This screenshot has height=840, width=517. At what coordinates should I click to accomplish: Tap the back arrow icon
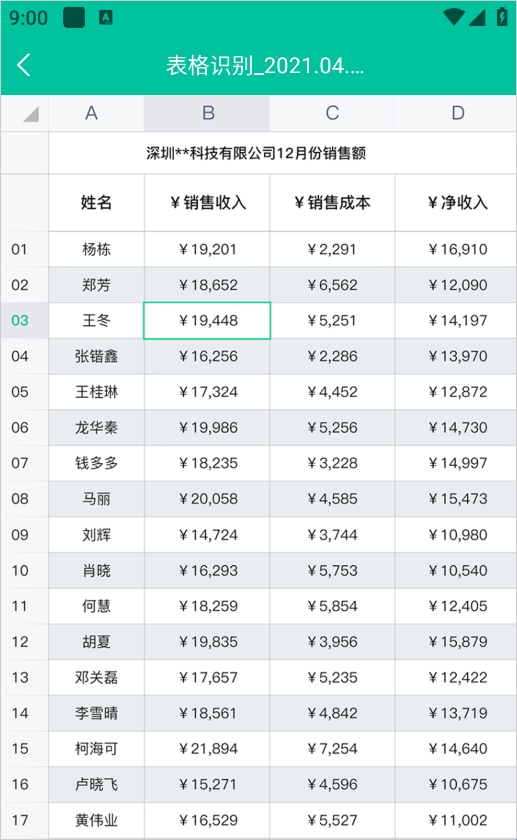coord(24,65)
